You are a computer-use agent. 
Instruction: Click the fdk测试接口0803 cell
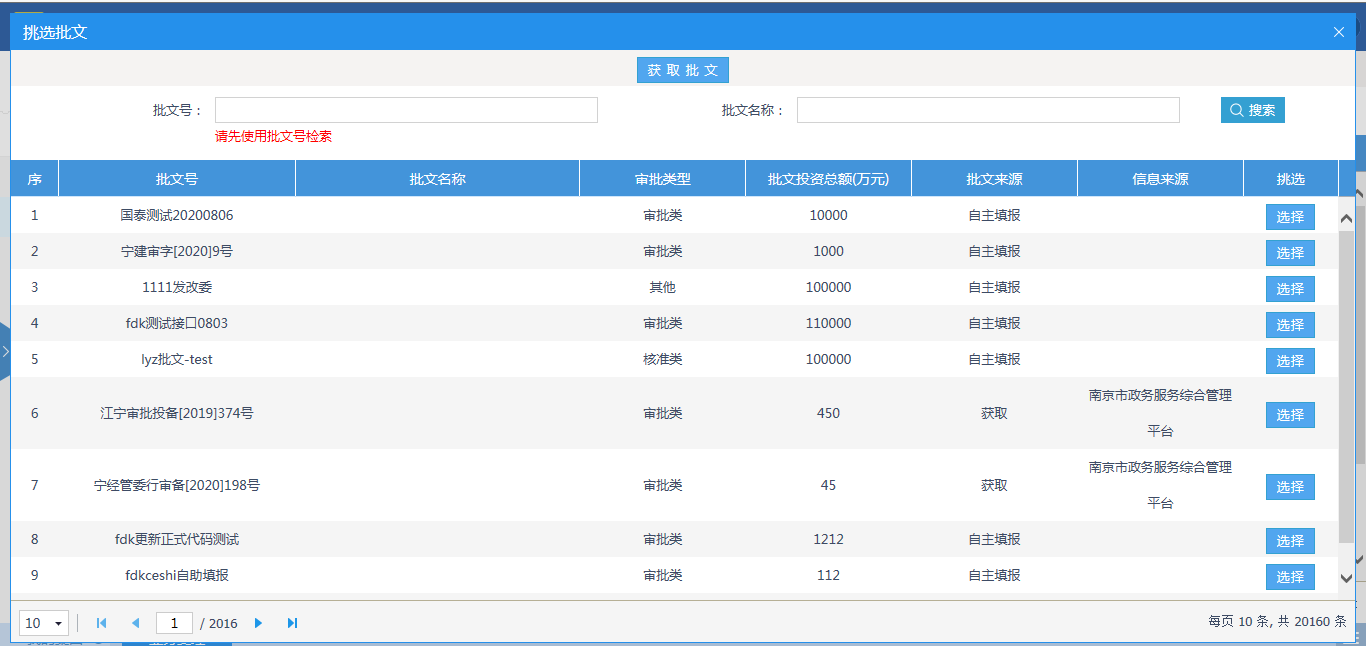point(177,323)
